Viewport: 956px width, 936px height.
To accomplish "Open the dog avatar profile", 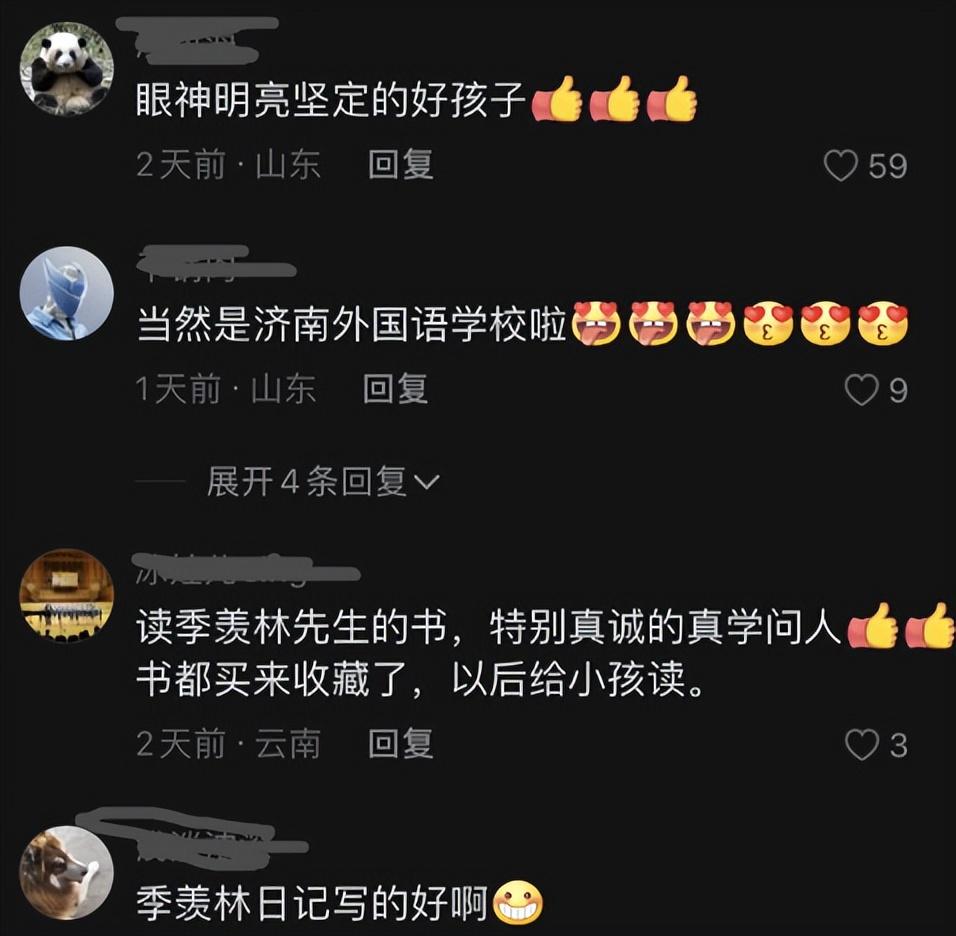I will click(66, 873).
